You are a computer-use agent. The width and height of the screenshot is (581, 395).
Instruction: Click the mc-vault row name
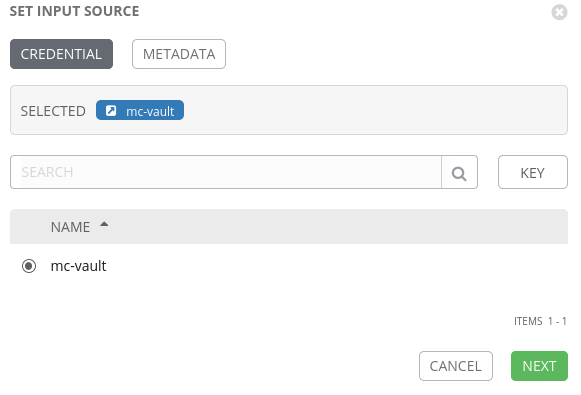79,266
